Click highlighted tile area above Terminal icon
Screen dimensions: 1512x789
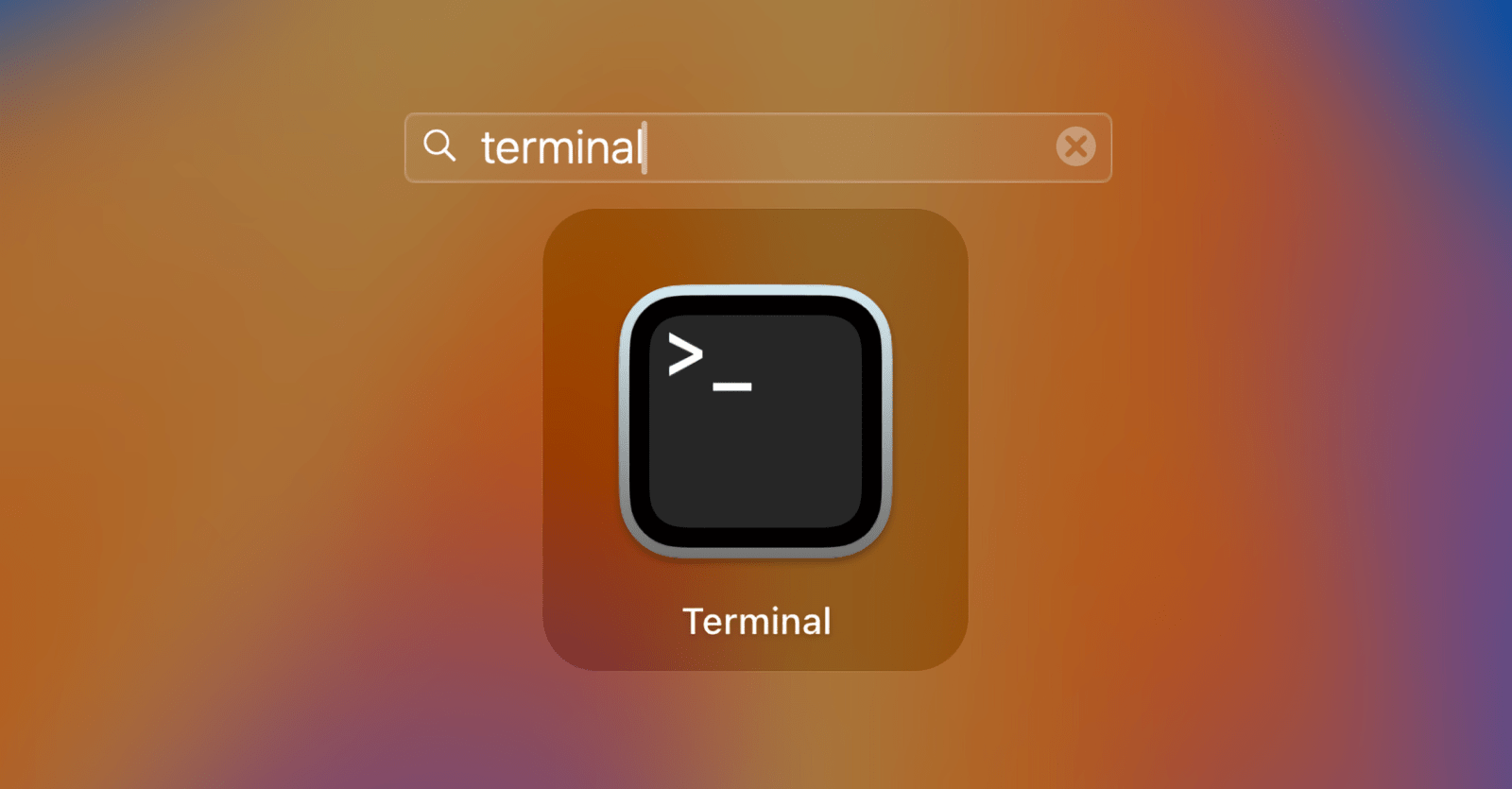click(755, 246)
